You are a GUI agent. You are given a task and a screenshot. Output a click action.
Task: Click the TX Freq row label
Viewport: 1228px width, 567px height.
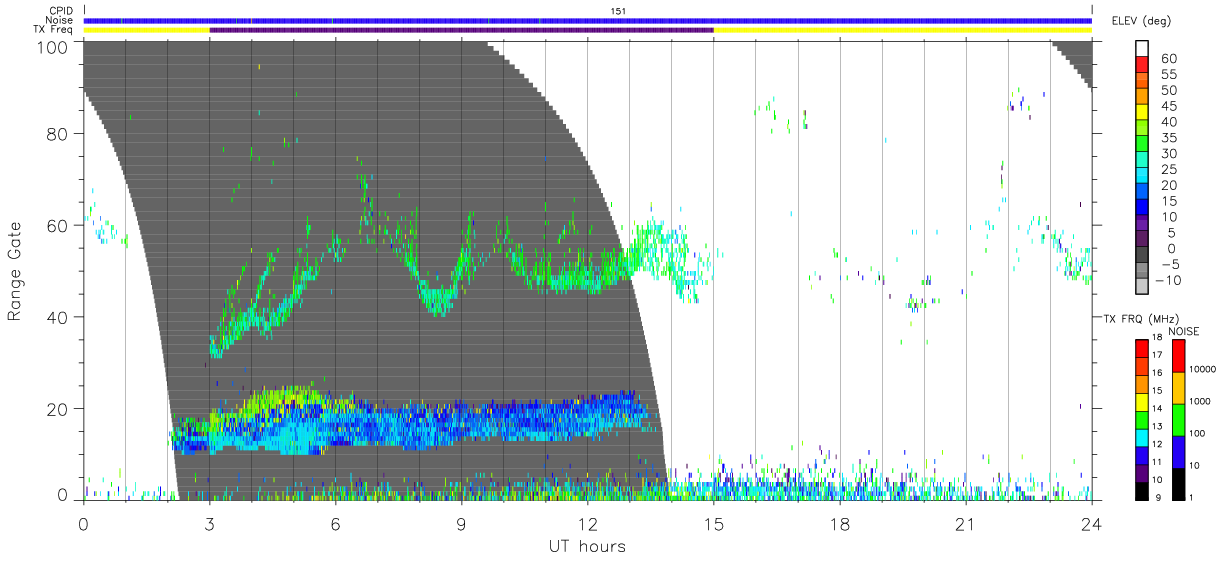[x=55, y=30]
